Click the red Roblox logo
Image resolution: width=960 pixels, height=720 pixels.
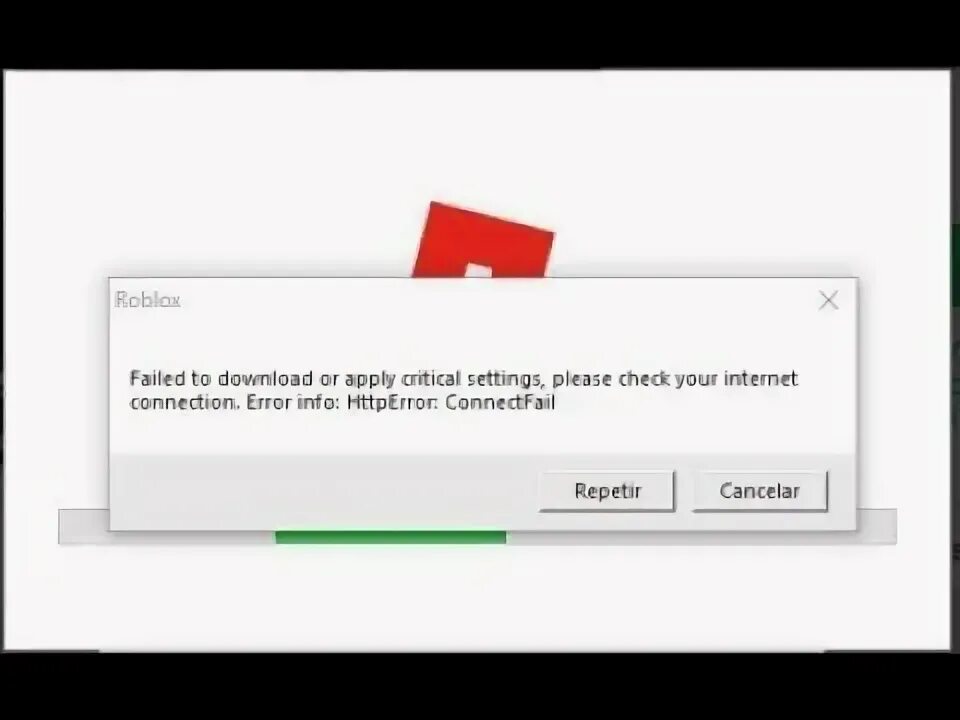pos(483,240)
